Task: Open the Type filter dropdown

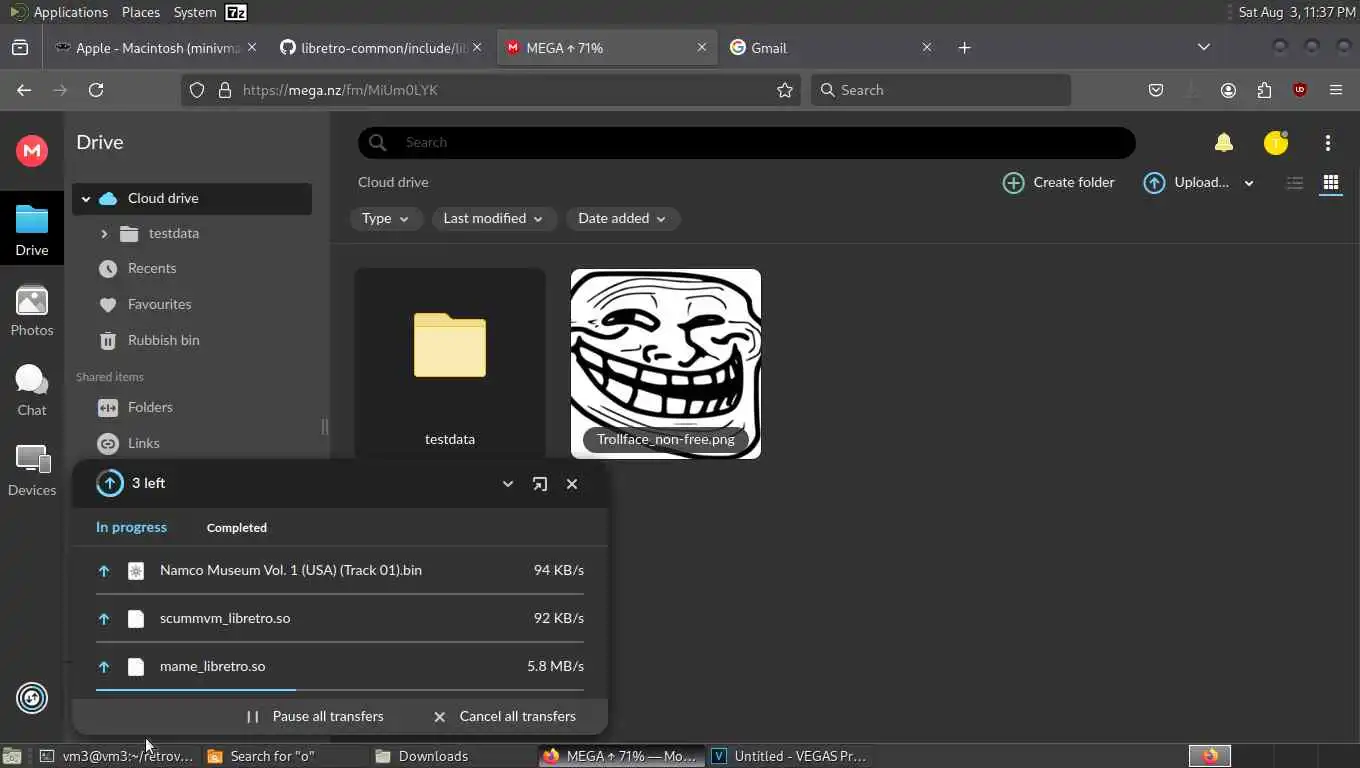Action: click(x=386, y=219)
